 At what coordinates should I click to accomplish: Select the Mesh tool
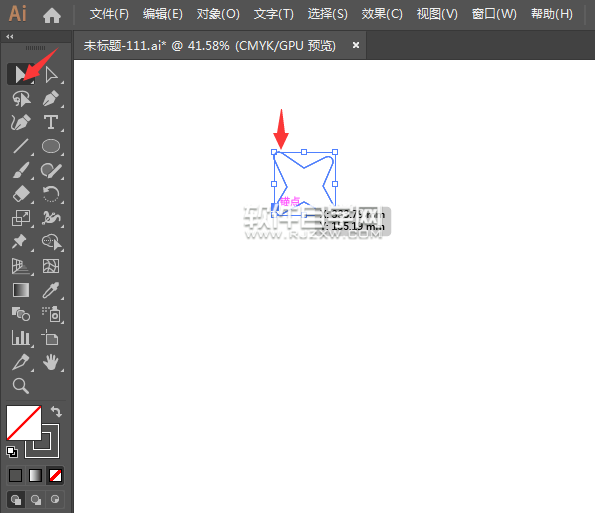[51, 266]
